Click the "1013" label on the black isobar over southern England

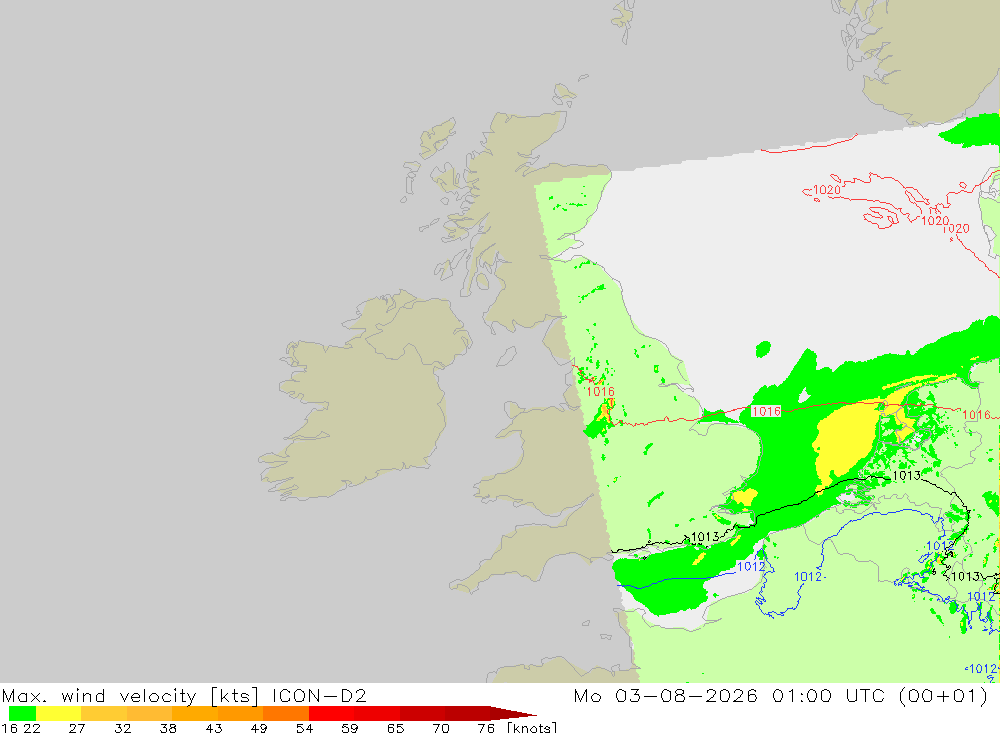[705, 537]
